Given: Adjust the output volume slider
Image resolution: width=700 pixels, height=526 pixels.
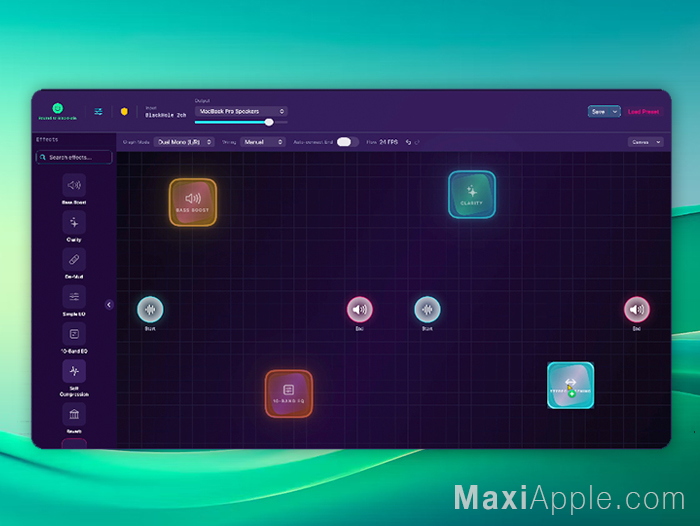Looking at the screenshot, I should tap(241, 122).
